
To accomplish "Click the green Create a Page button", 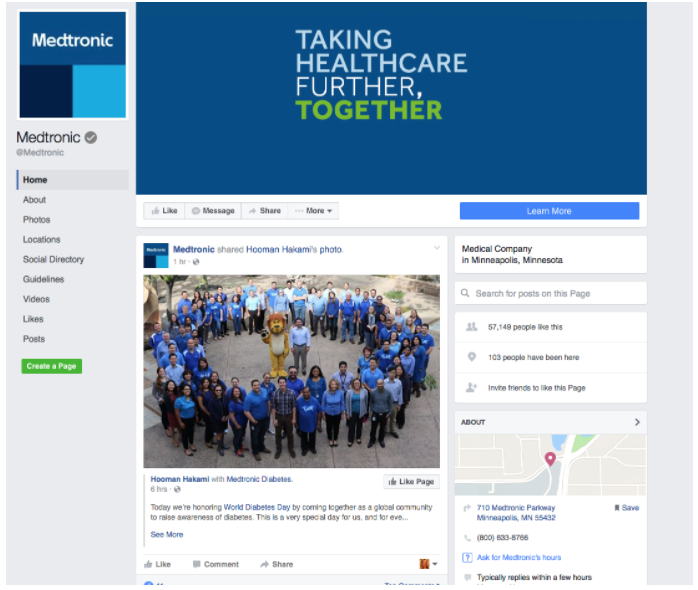I will [52, 366].
